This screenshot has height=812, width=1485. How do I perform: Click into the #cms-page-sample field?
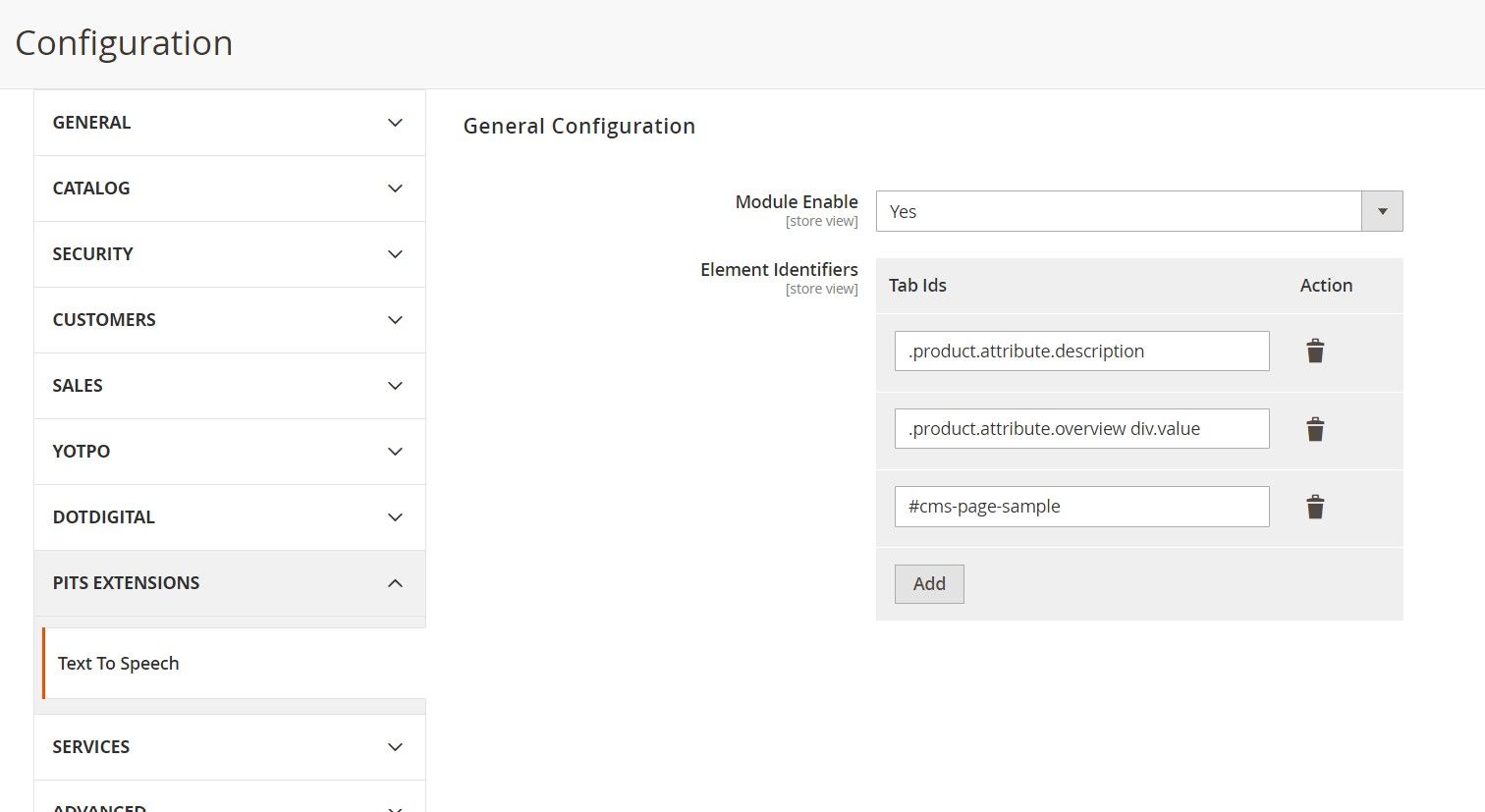[x=1081, y=507]
